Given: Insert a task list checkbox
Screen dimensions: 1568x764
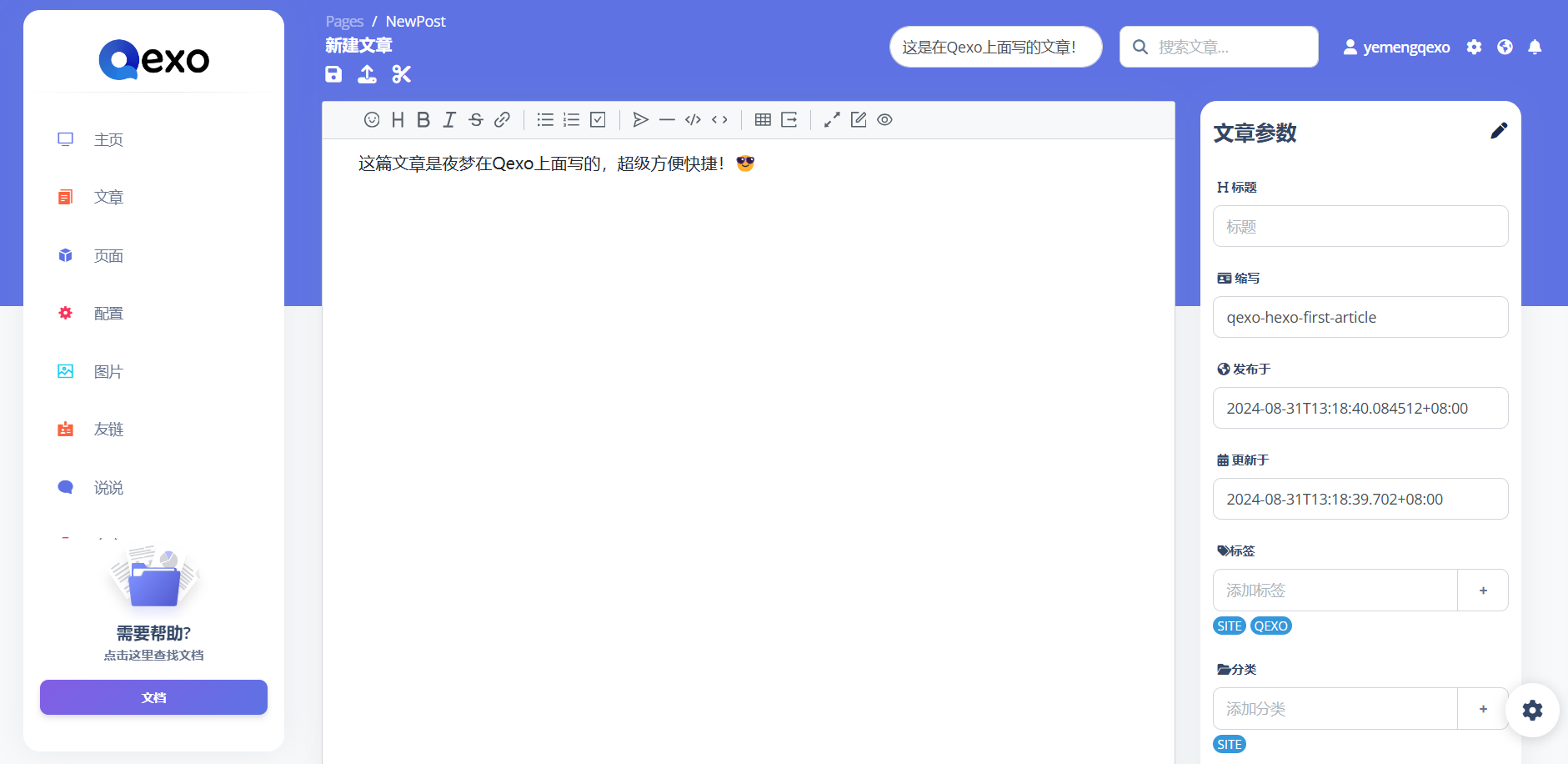Looking at the screenshot, I should click(x=598, y=120).
